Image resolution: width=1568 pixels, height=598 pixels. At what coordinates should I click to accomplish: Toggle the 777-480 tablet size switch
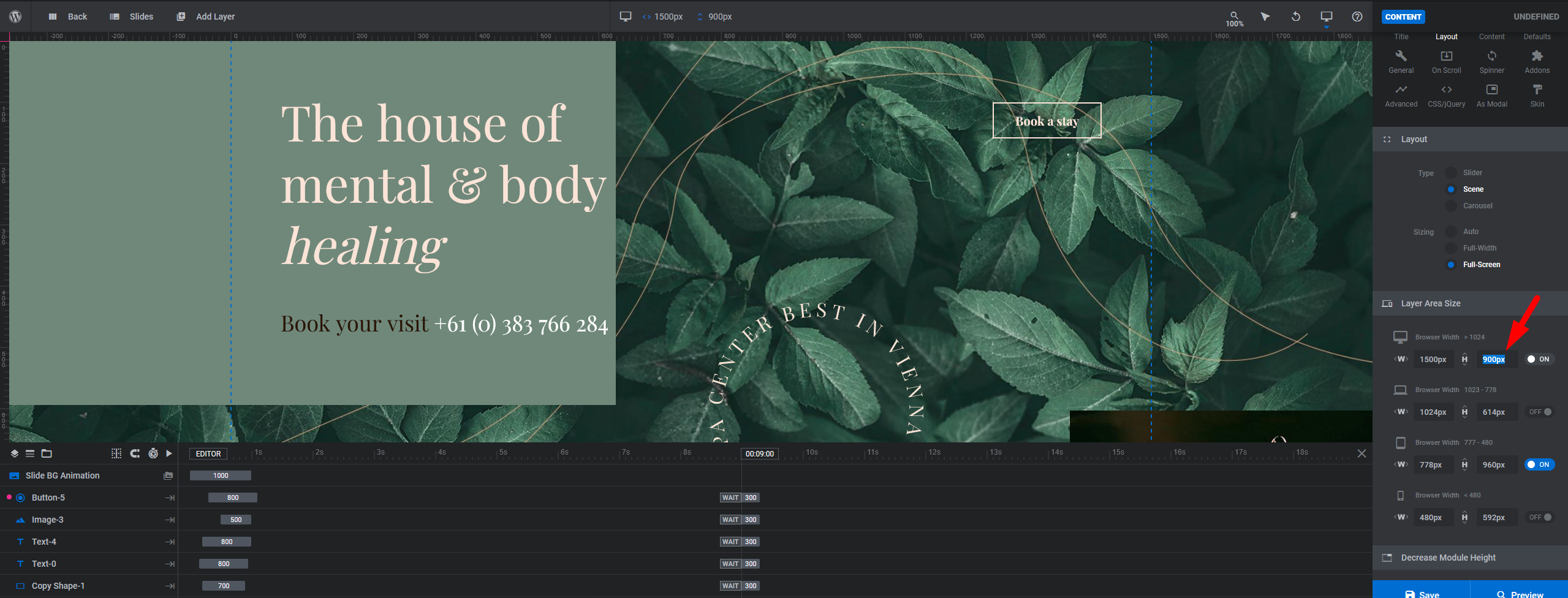[1539, 465]
